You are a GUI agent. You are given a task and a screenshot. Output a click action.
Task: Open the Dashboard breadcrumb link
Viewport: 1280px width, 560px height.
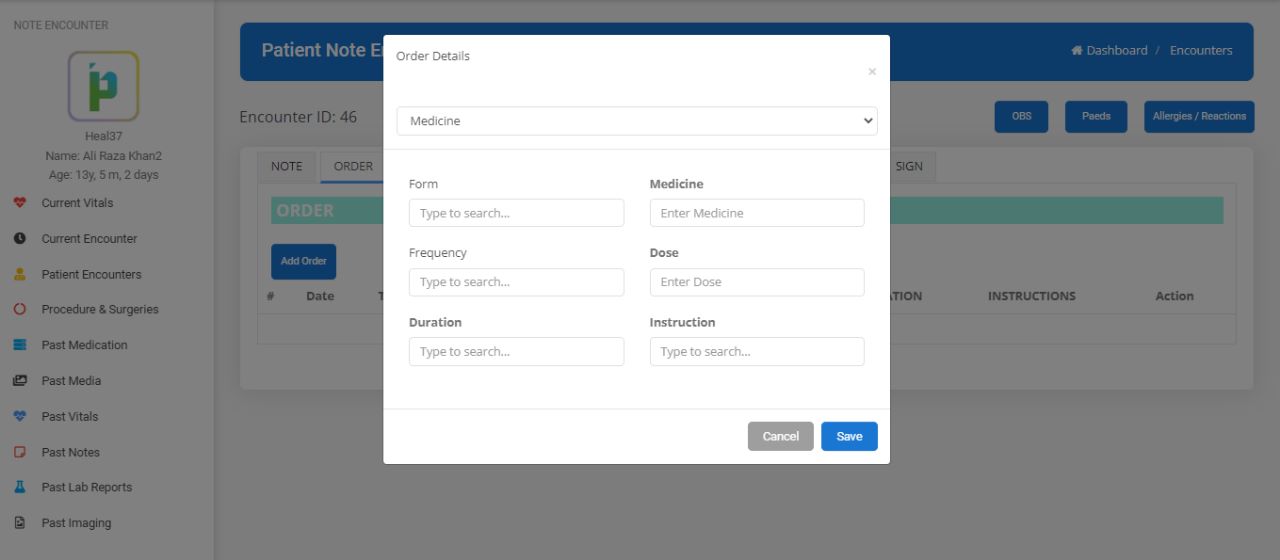pos(1110,51)
